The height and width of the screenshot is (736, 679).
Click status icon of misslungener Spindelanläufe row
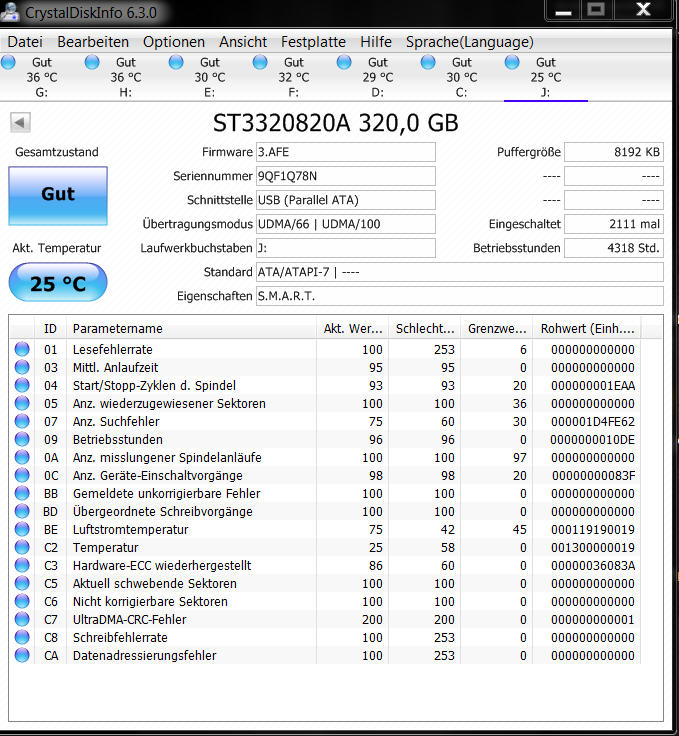pyautogui.click(x=22, y=457)
